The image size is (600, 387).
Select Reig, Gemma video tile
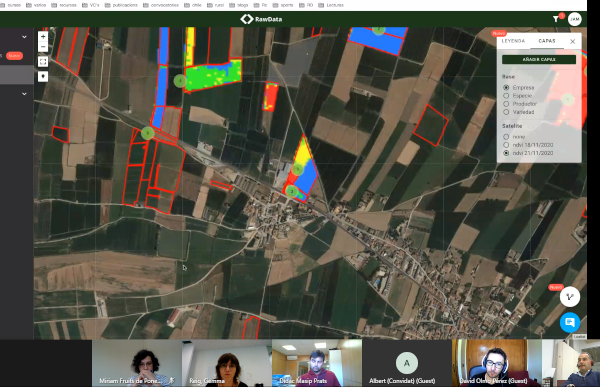coord(227,363)
